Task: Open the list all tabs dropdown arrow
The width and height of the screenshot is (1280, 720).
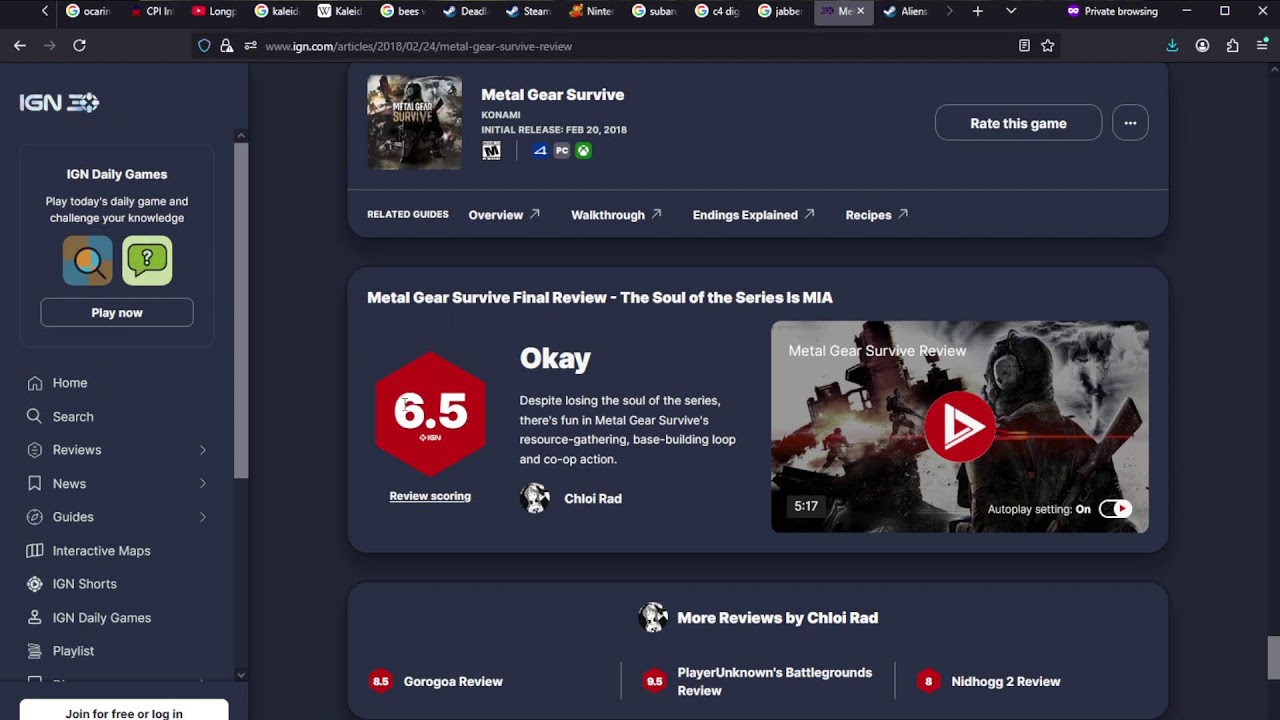Action: (x=1011, y=11)
